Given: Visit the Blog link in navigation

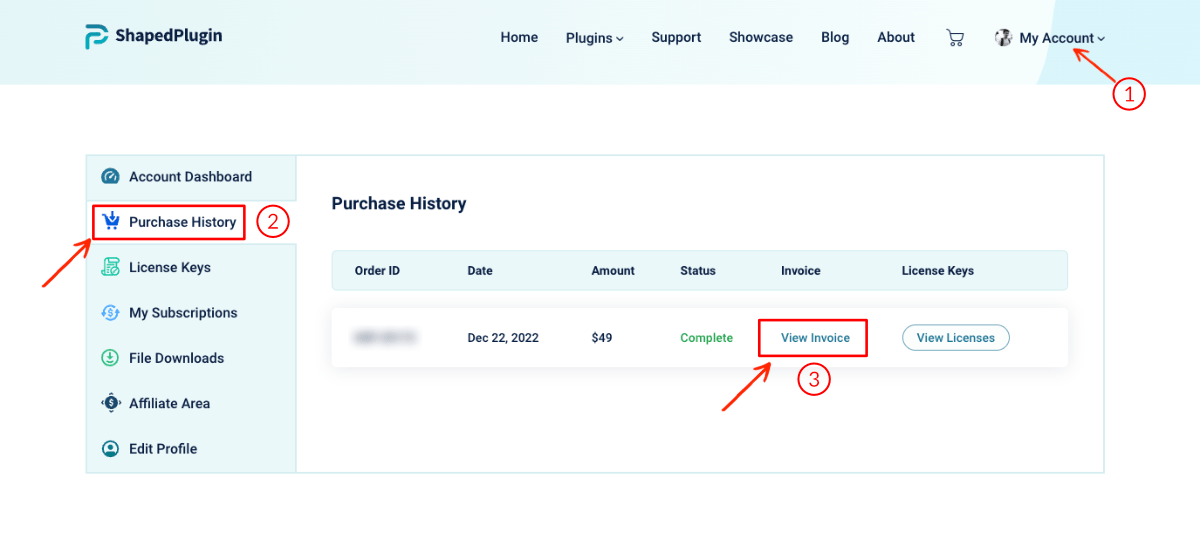Looking at the screenshot, I should [835, 37].
